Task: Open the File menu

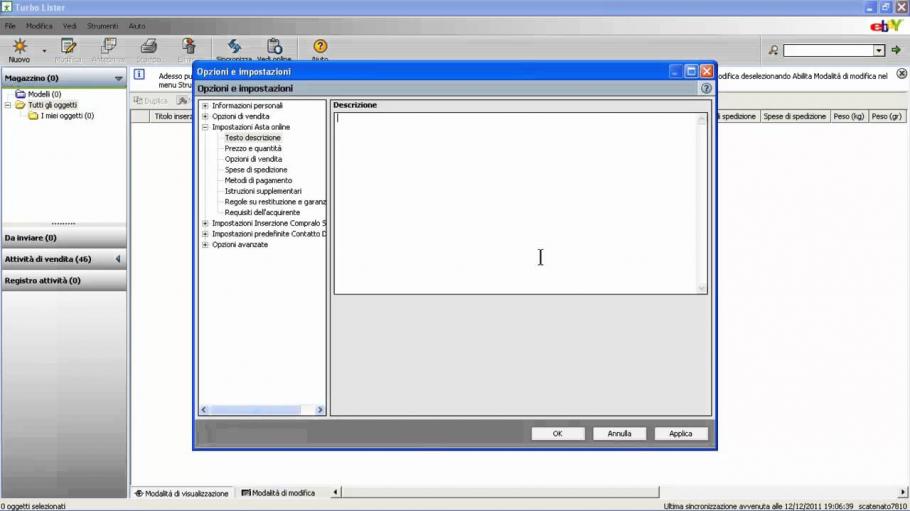Action: (x=10, y=26)
